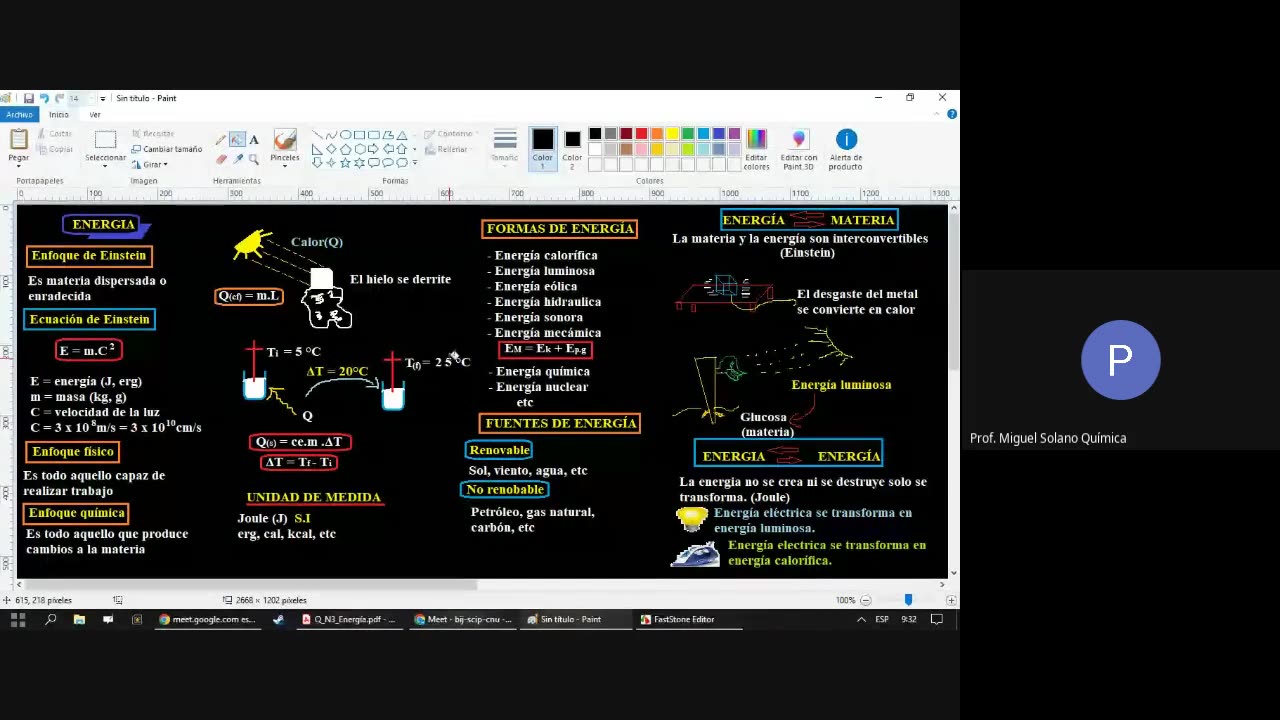The image size is (1280, 720).
Task: Select the Text tool
Action: click(254, 140)
